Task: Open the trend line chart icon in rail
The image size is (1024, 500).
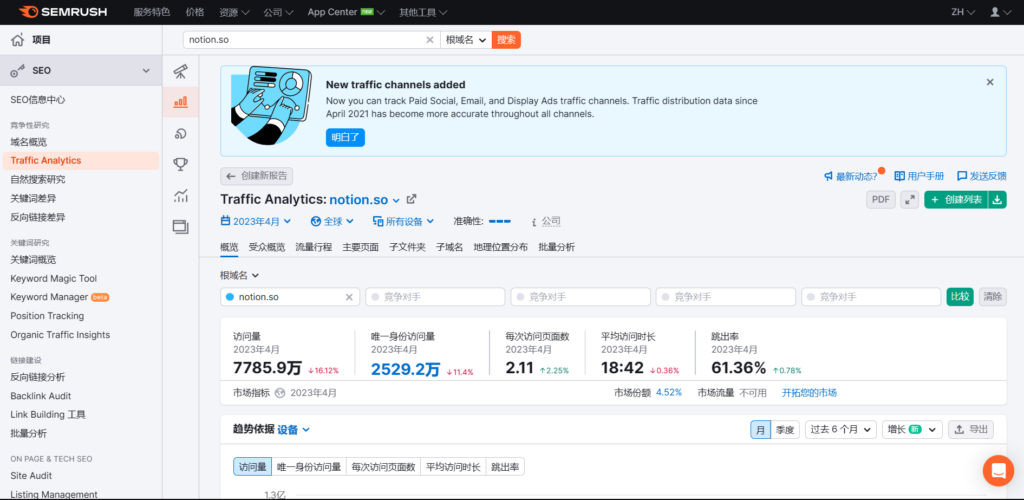Action: (181, 195)
